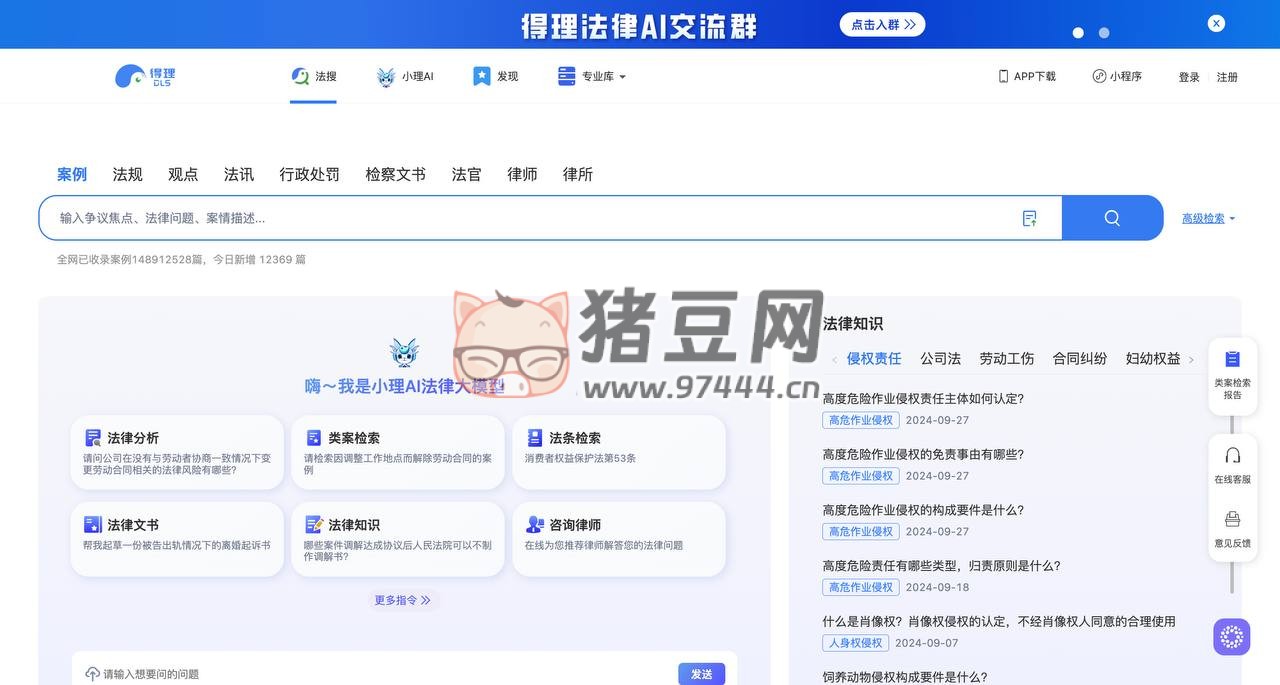Launch 在线客服 online customer service icon
The height and width of the screenshot is (685, 1280).
coord(1232,455)
